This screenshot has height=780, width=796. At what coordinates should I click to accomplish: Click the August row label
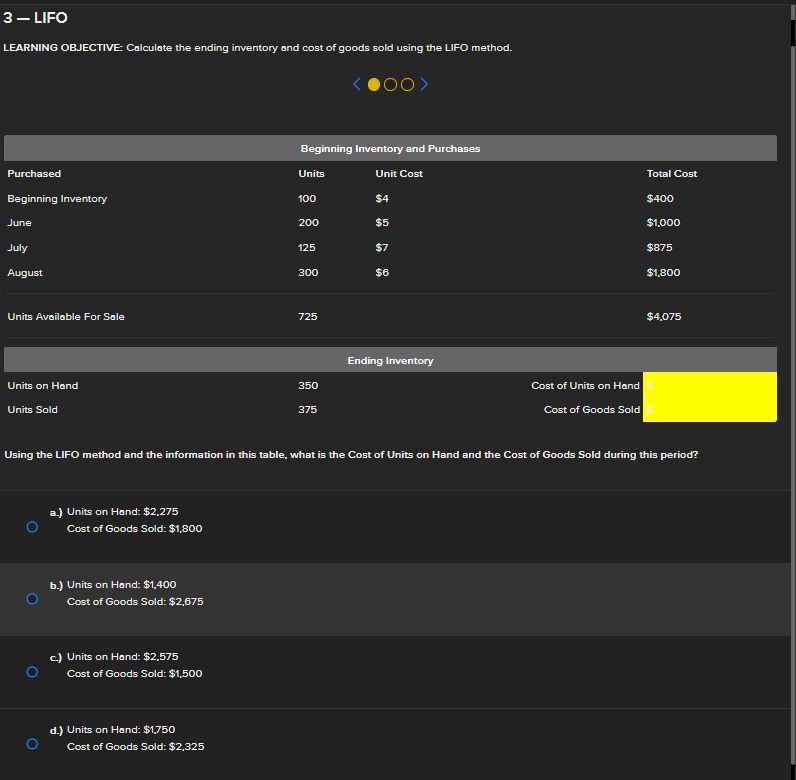[25, 272]
